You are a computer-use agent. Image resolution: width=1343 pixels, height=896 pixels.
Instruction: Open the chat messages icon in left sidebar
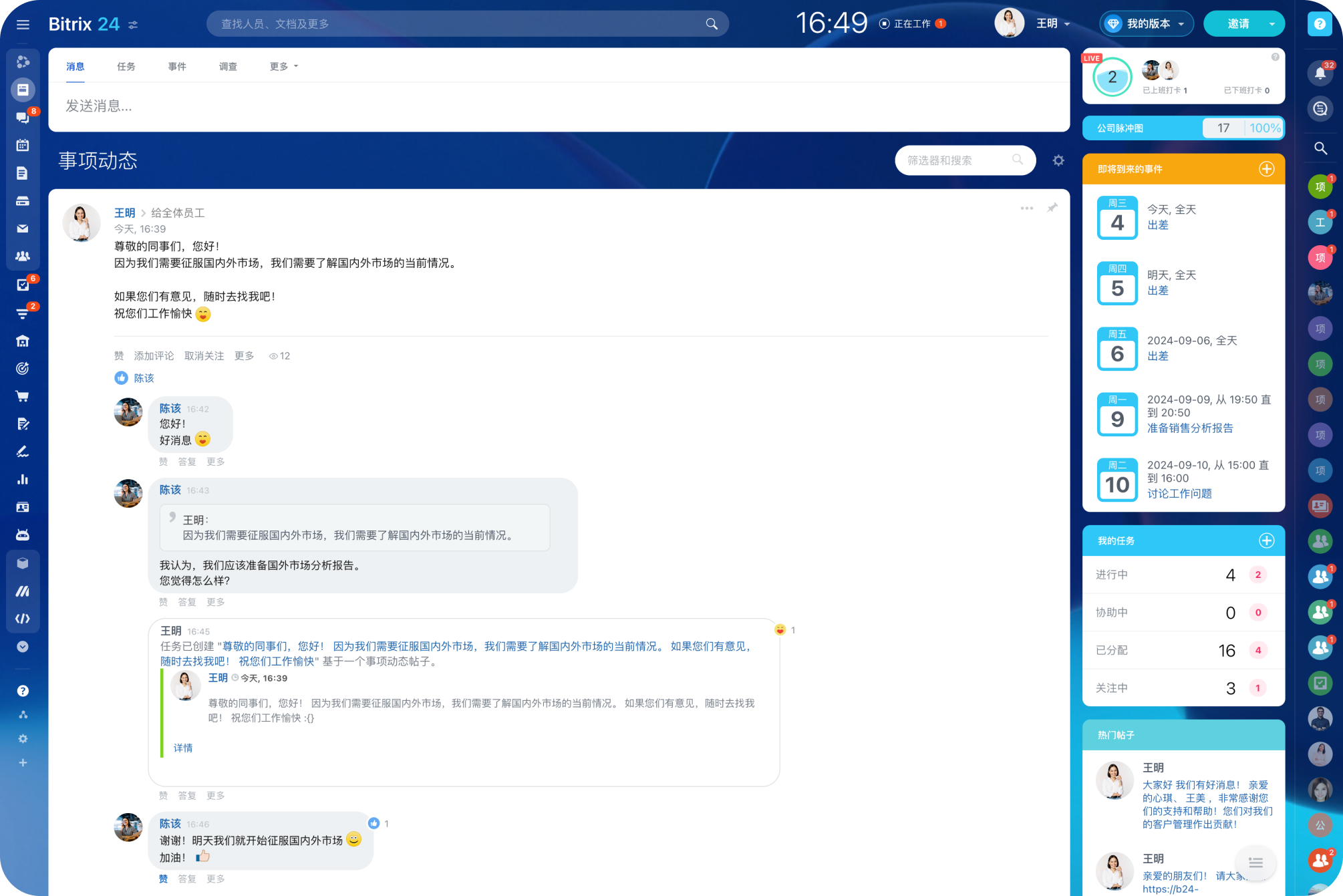[x=22, y=118]
